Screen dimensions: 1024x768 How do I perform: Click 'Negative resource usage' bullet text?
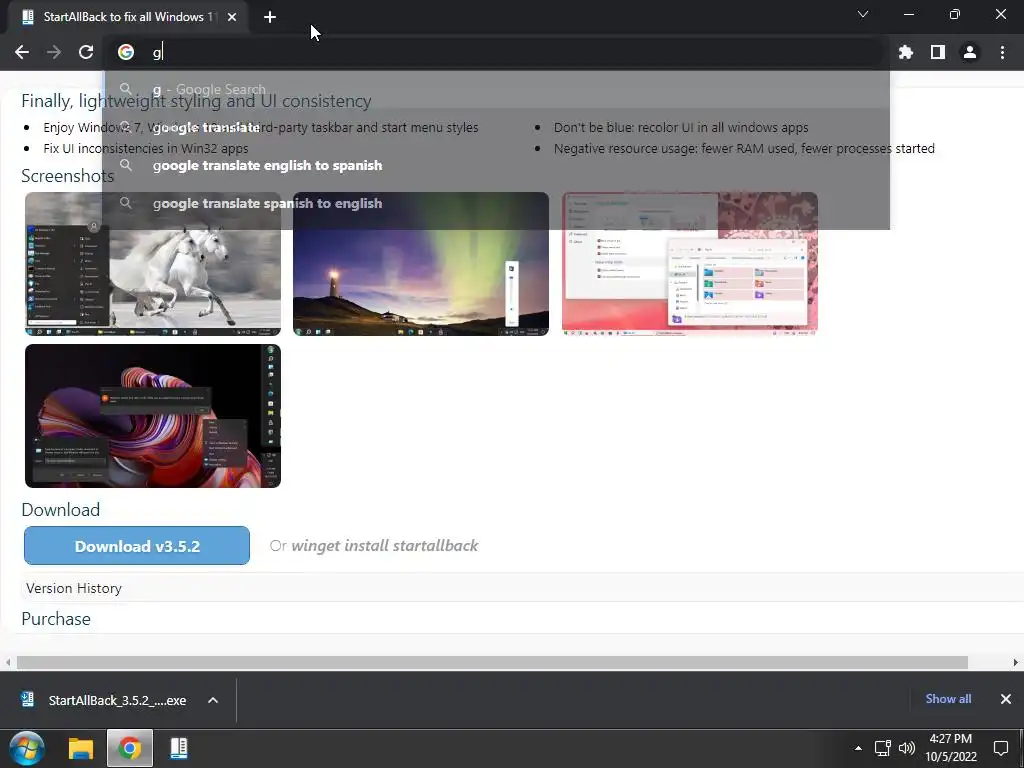744,149
